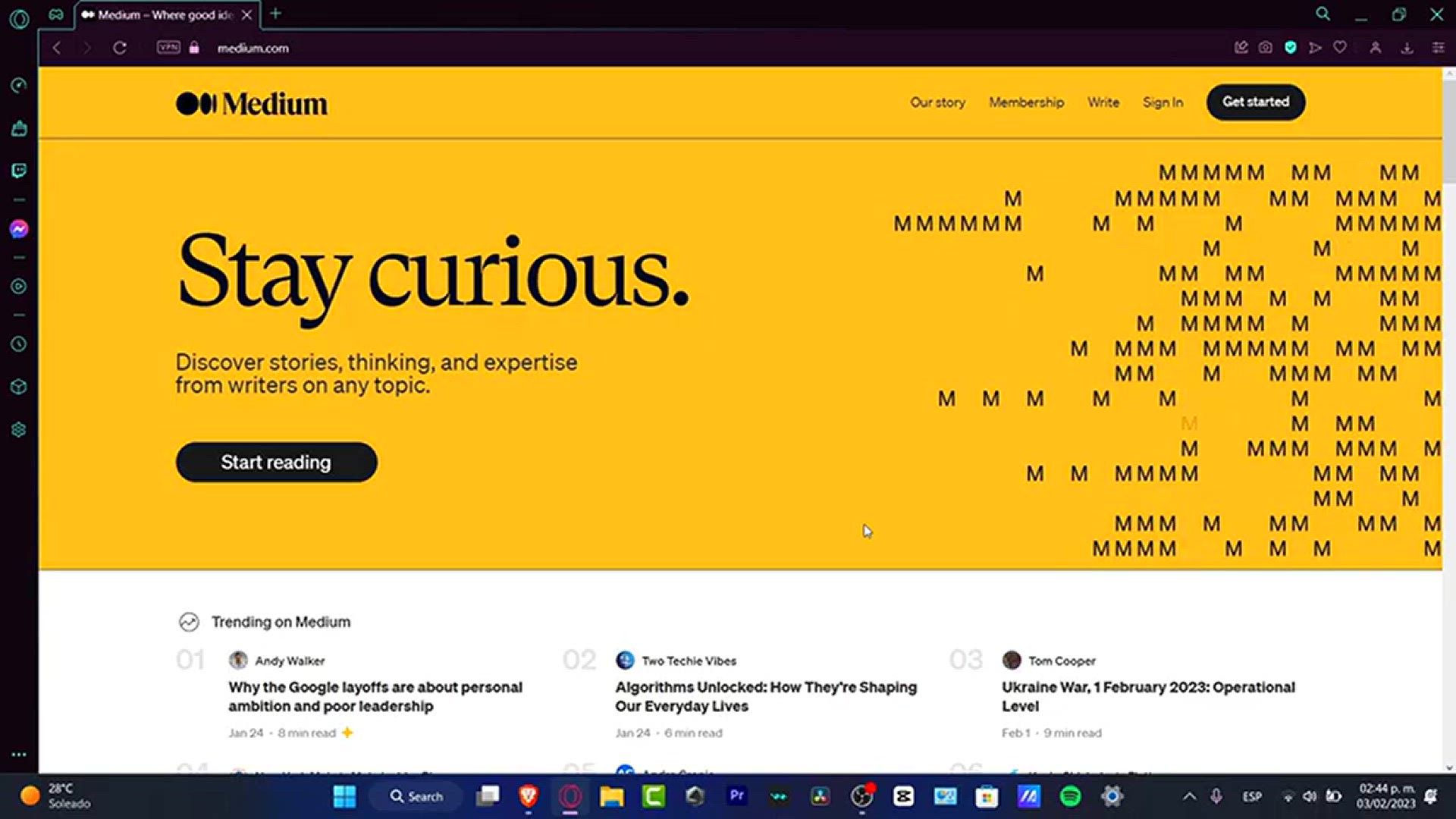Open Easy Setup sliders icon
The image size is (1456, 819).
pyautogui.click(x=1438, y=48)
